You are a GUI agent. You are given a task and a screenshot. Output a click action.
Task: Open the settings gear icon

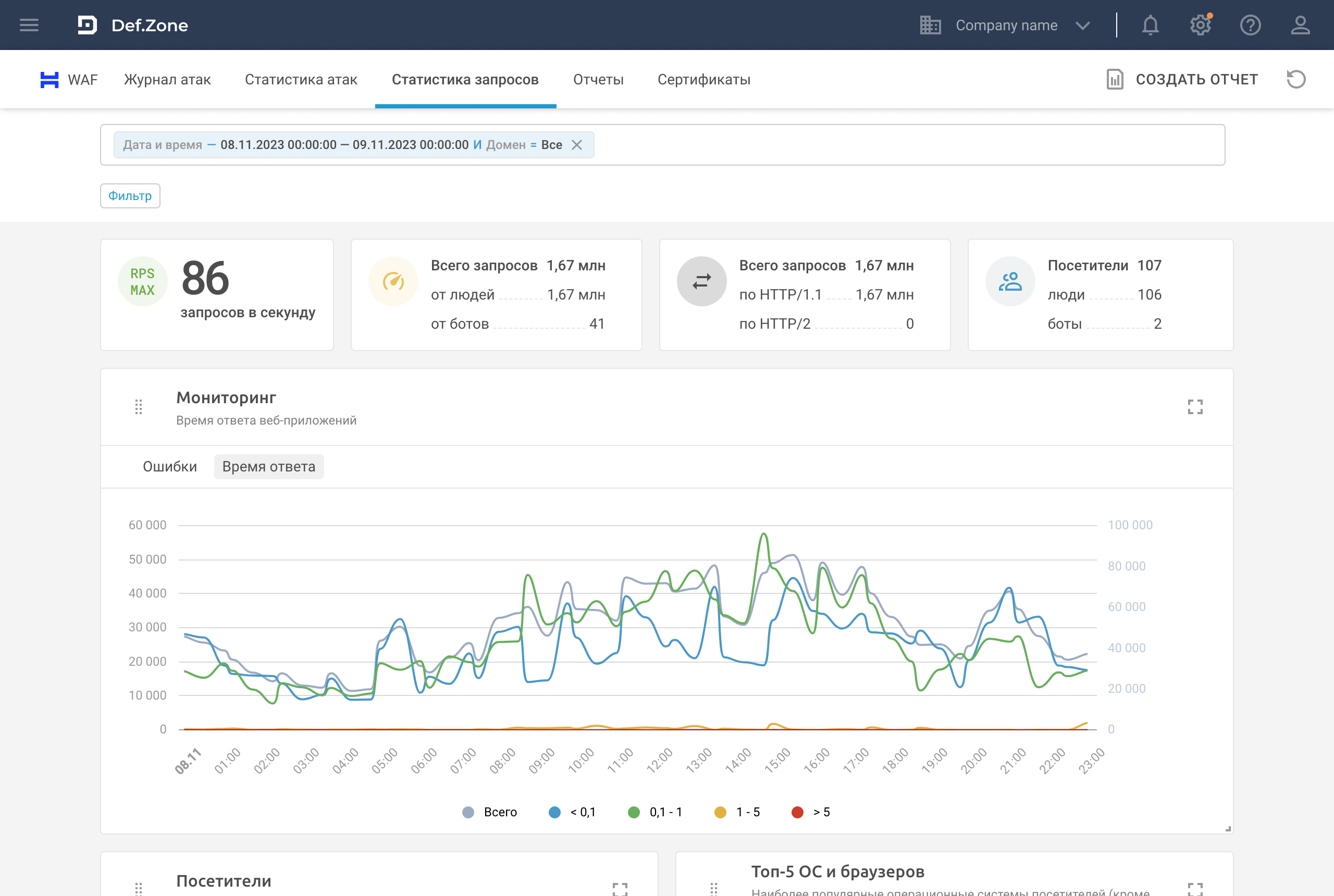1200,25
